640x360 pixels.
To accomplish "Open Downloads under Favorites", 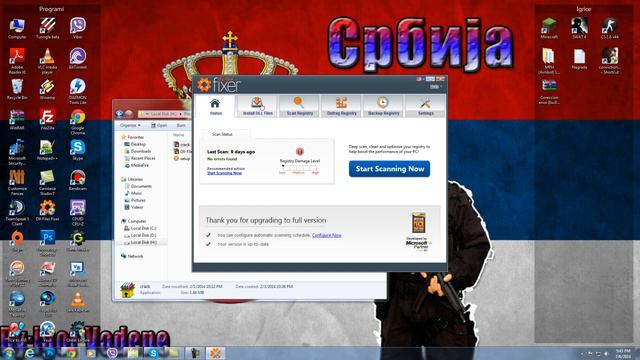I will [138, 151].
